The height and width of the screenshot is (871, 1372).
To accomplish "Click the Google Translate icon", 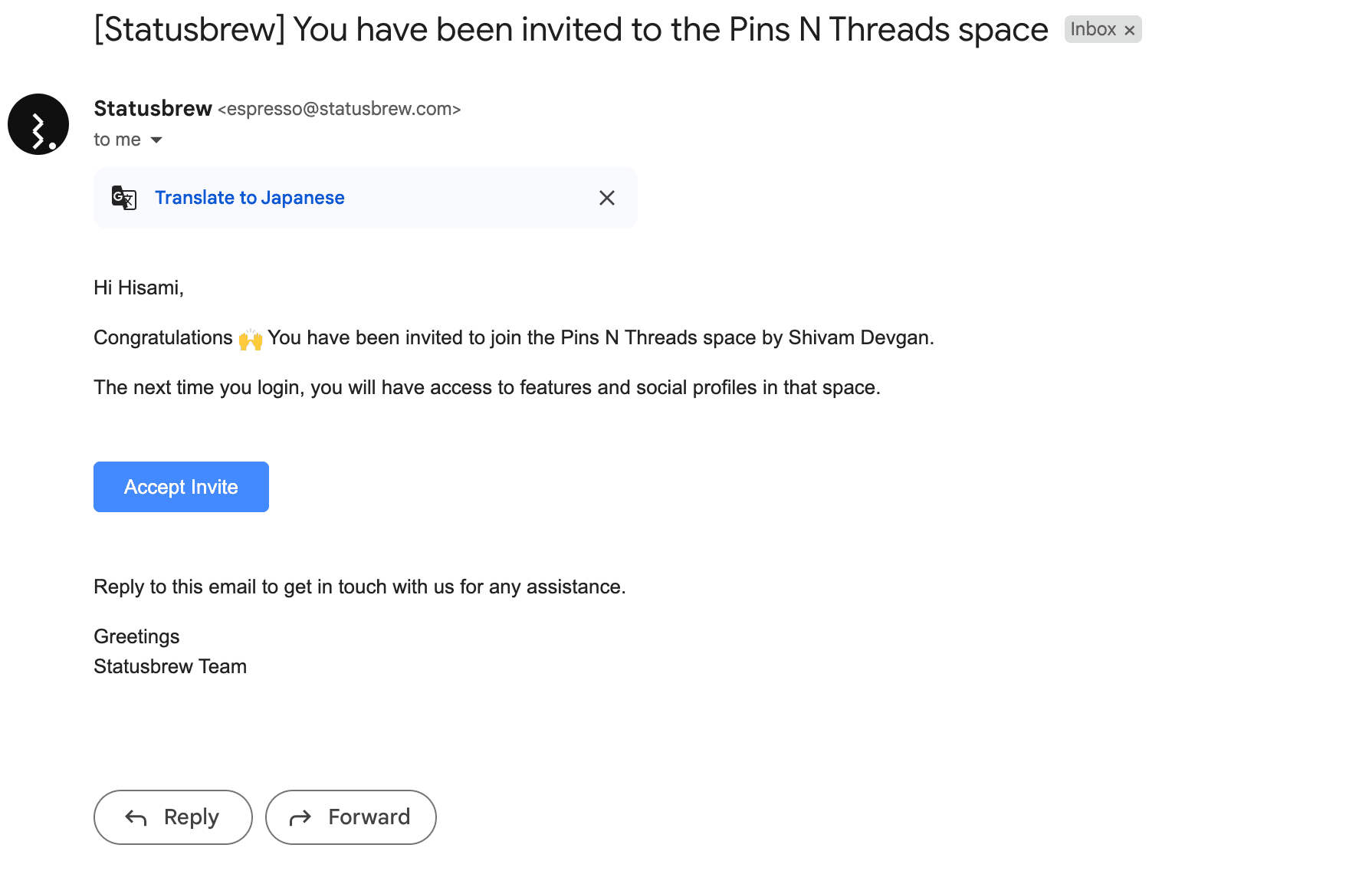I will [x=124, y=198].
